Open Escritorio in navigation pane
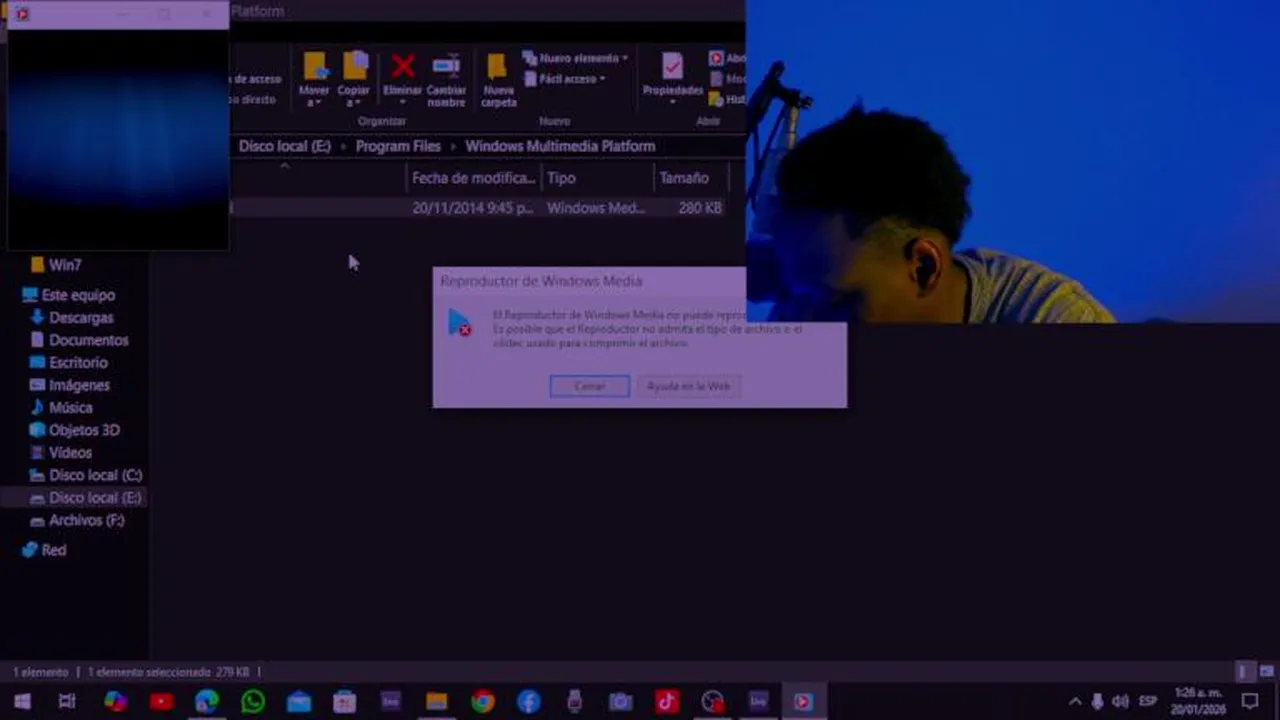 pyautogui.click(x=68, y=362)
